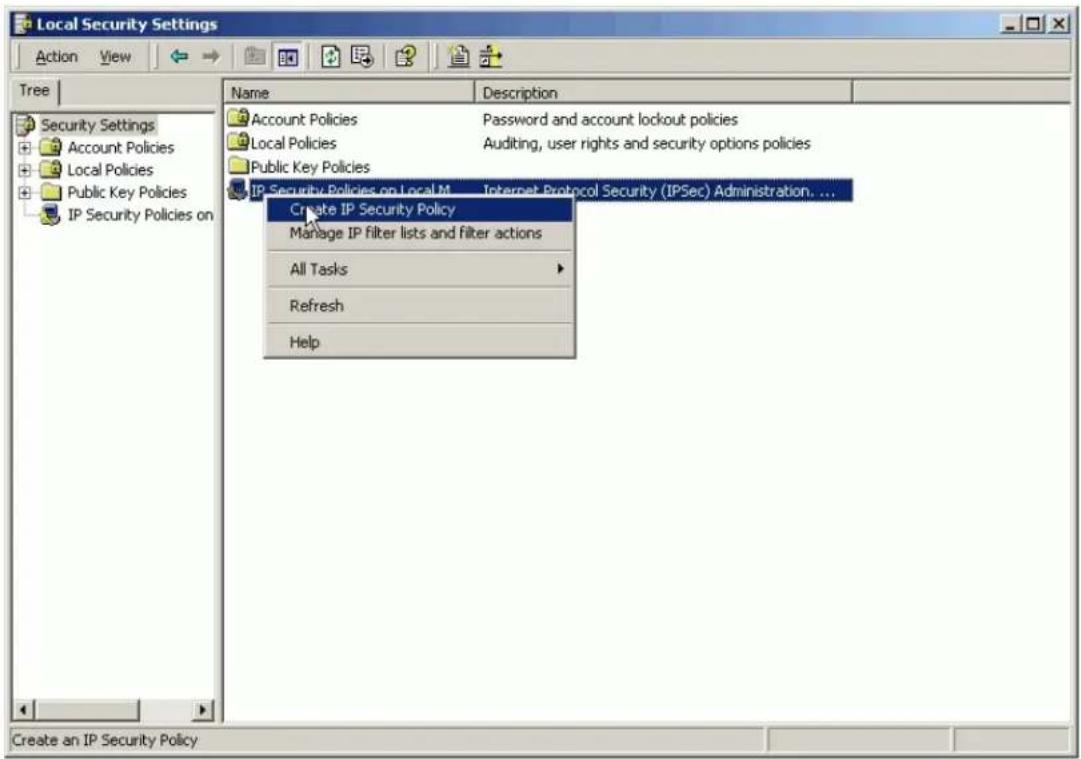
Task: Click the Create IP Security Policy toolbar icon
Action: 458,57
